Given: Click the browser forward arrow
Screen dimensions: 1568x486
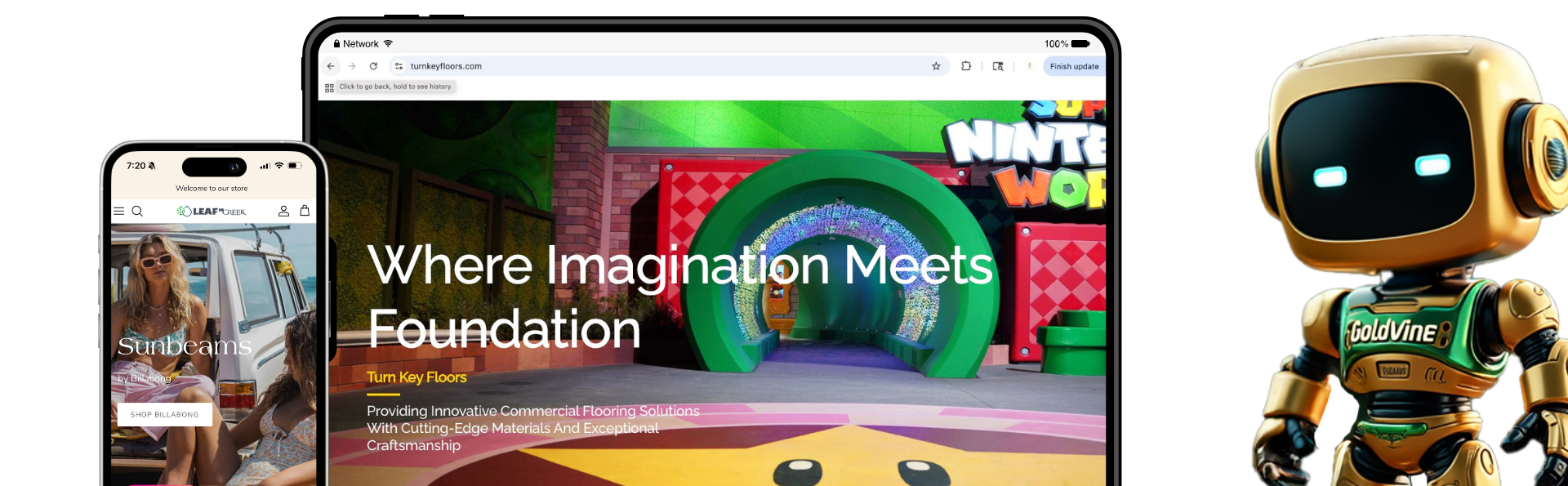Looking at the screenshot, I should click(352, 66).
